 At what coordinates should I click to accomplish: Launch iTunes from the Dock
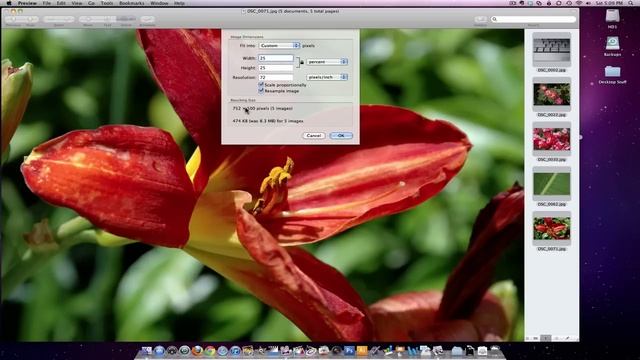pyautogui.click(x=235, y=351)
